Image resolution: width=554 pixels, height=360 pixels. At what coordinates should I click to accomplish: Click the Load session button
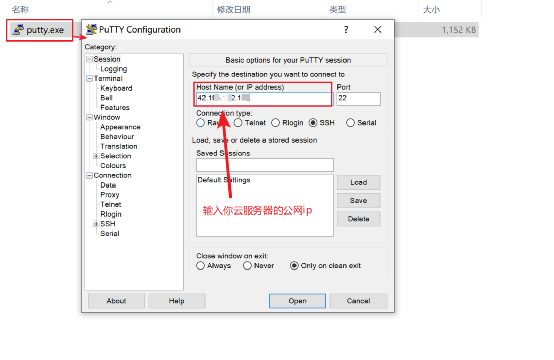[359, 182]
